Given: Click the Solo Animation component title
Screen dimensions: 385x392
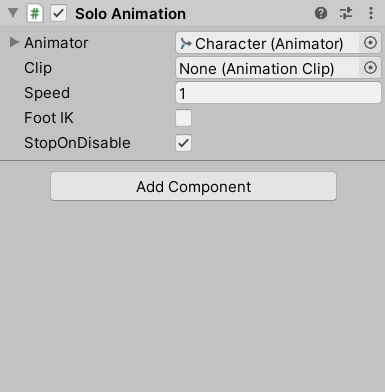Looking at the screenshot, I should (130, 14).
